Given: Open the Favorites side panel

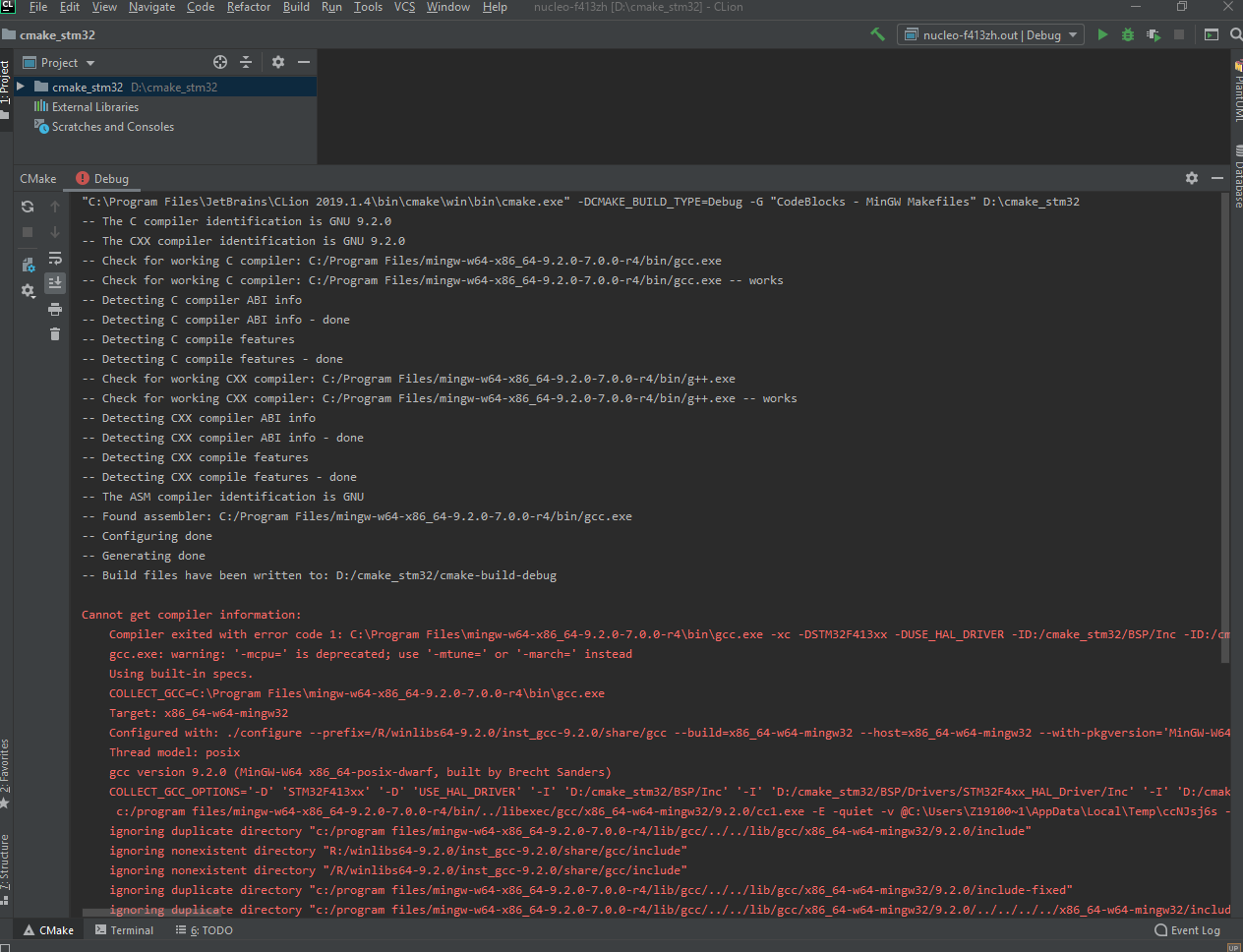Looking at the screenshot, I should (x=6, y=774).
